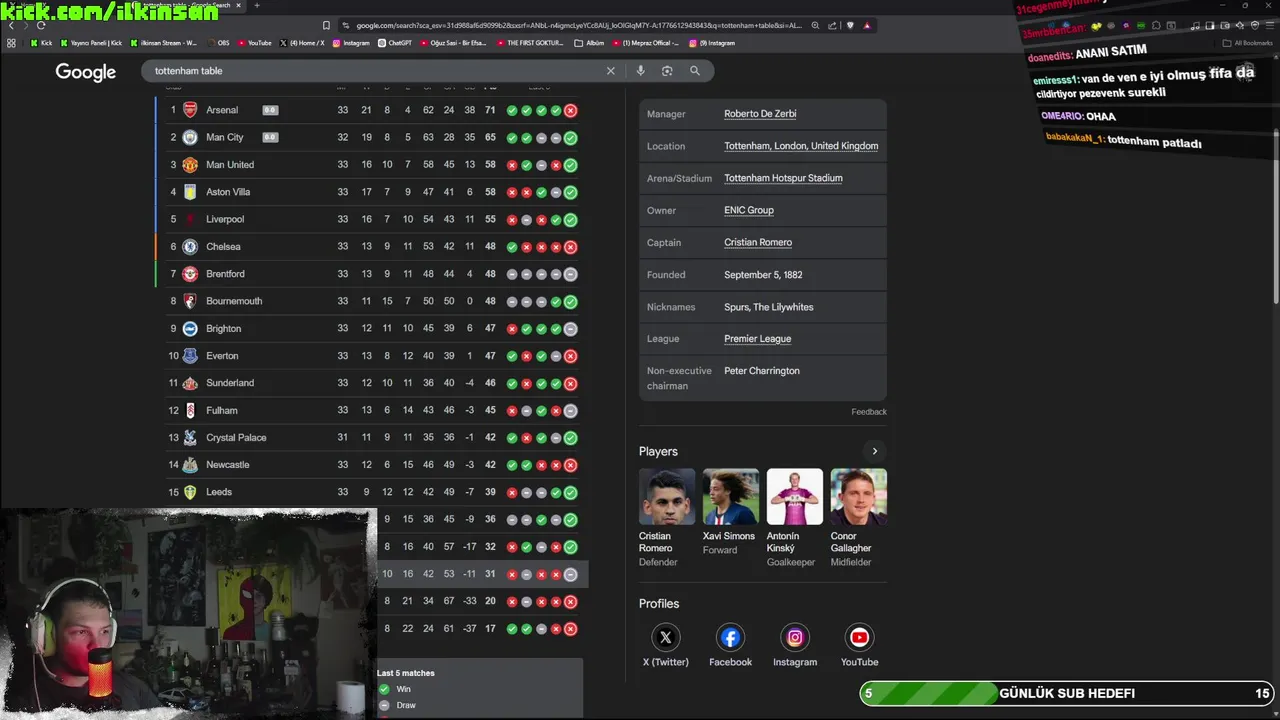Open the YouTube bookmark
This screenshot has height=720, width=1280.
tap(254, 43)
